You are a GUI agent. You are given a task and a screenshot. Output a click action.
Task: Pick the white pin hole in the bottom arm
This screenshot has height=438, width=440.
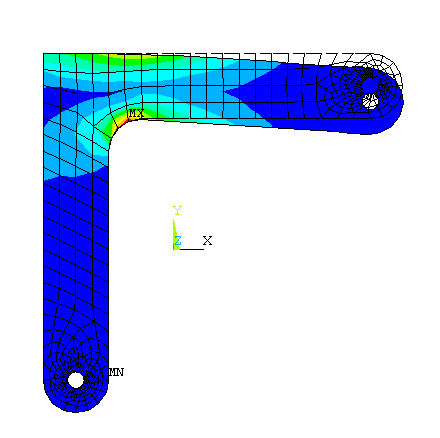point(76,380)
